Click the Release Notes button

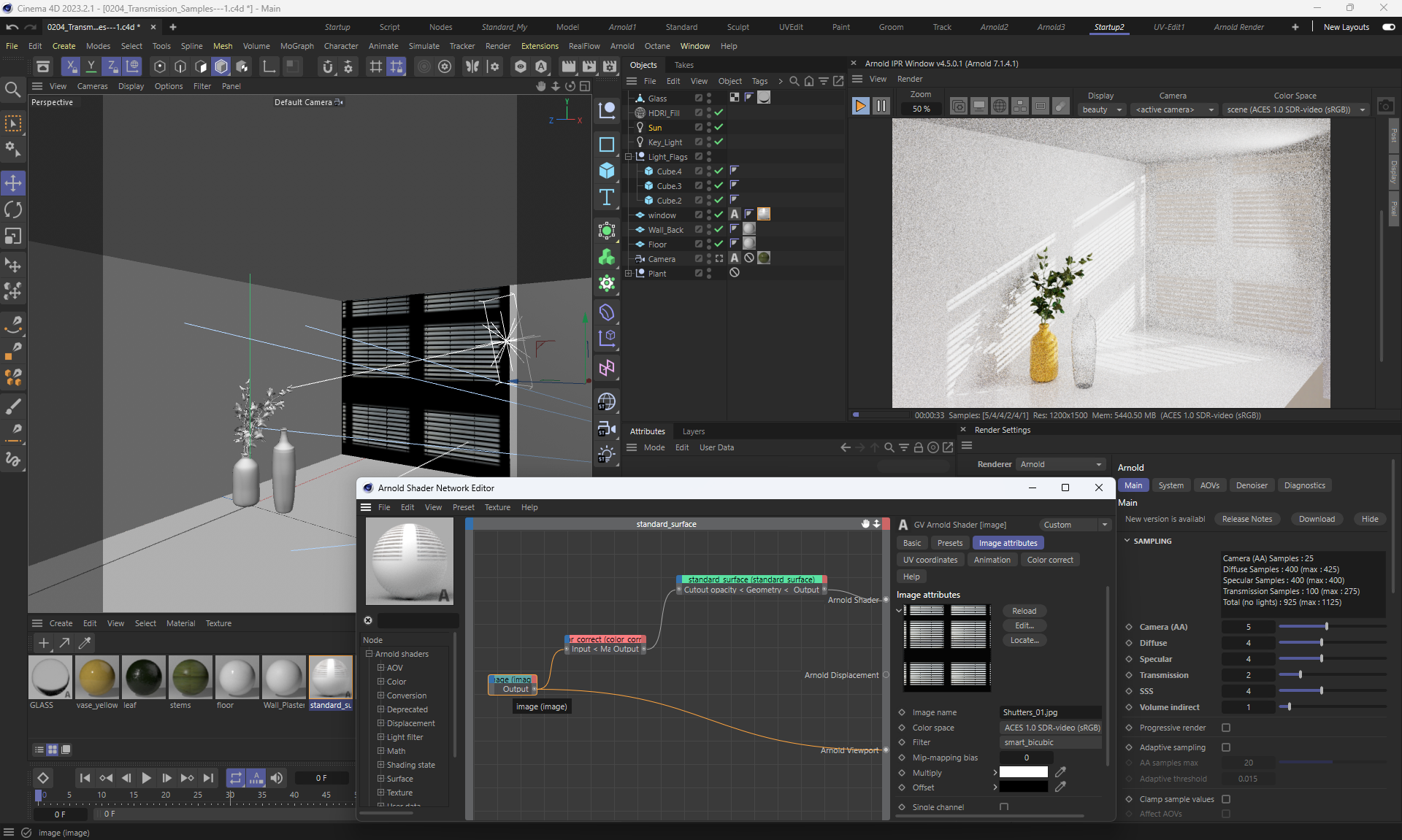[1246, 519]
